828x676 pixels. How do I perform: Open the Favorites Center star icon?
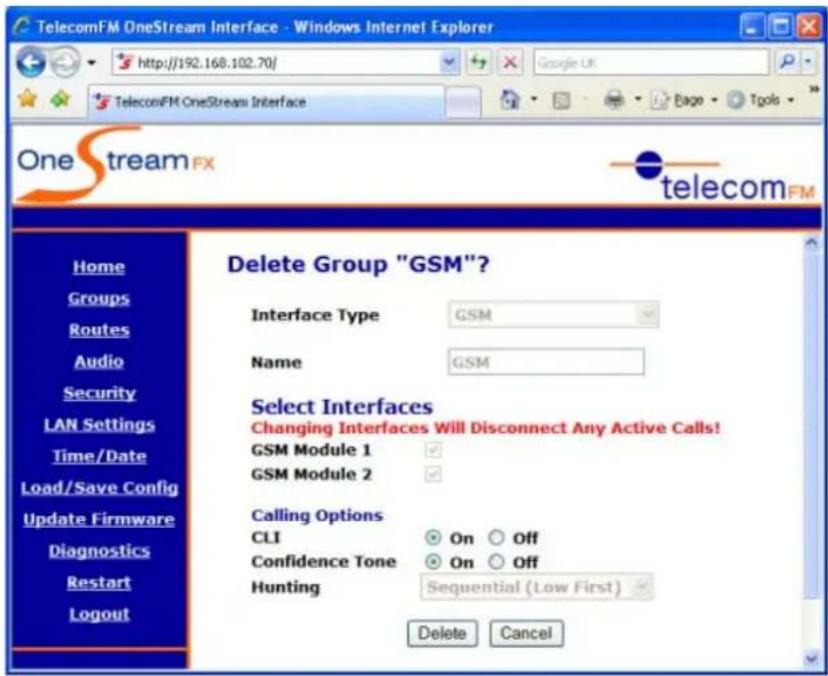pyautogui.click(x=27, y=98)
